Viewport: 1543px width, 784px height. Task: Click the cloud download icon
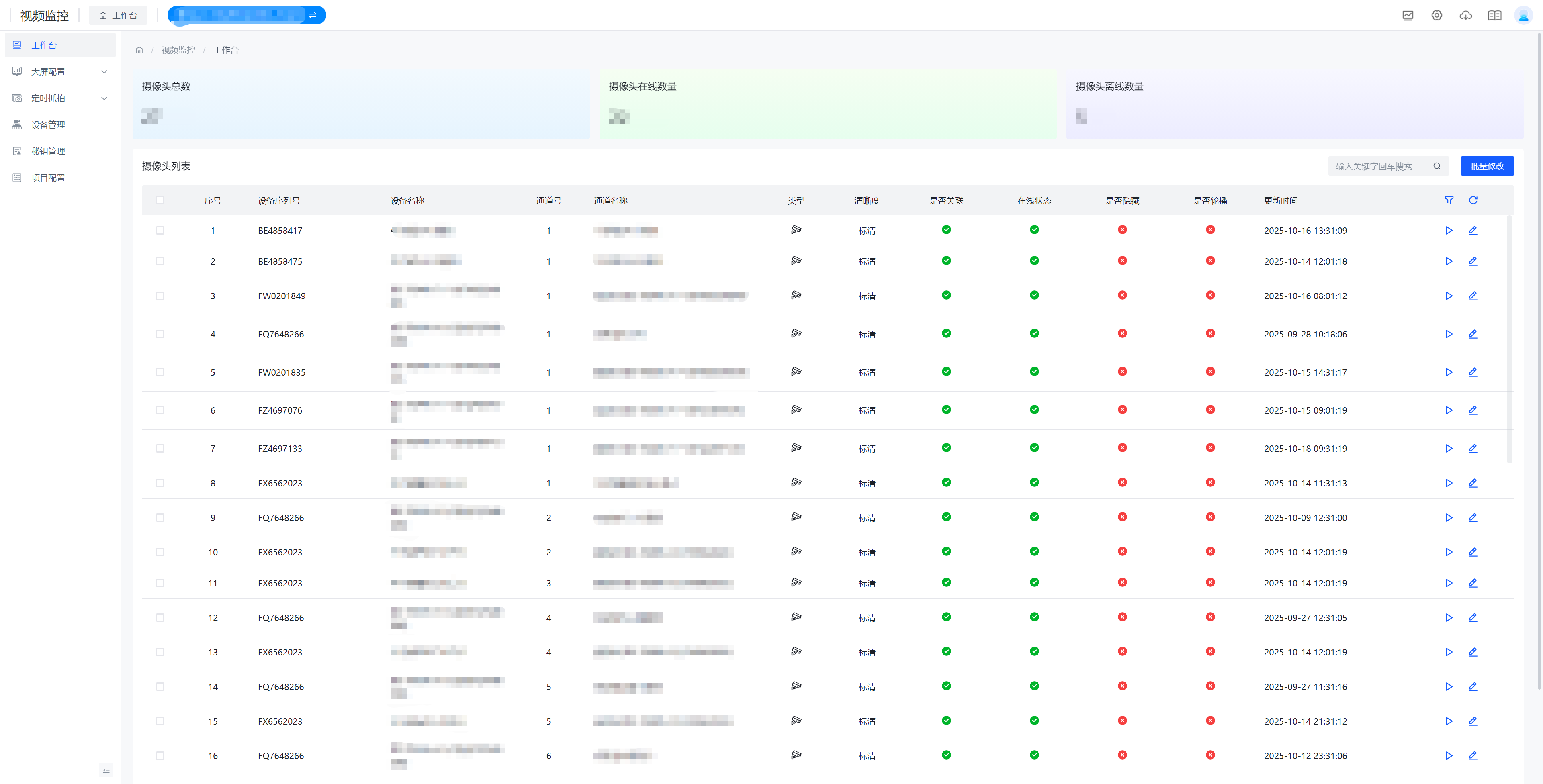[x=1465, y=16]
